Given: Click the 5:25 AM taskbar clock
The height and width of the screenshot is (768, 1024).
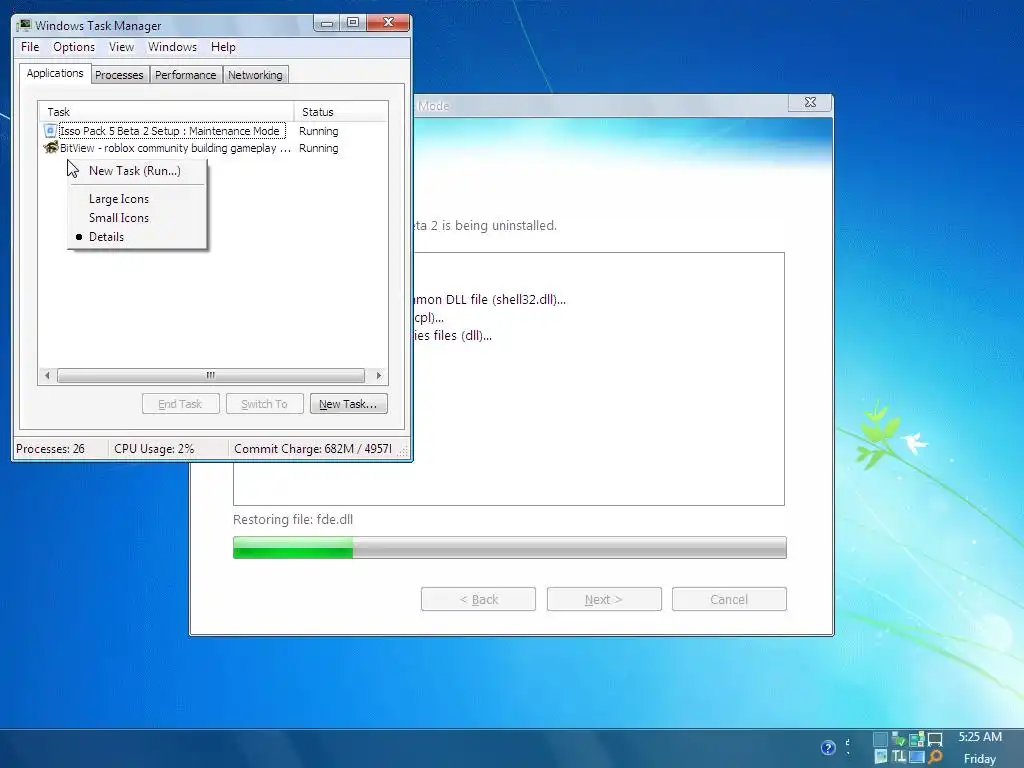Looking at the screenshot, I should (x=980, y=737).
